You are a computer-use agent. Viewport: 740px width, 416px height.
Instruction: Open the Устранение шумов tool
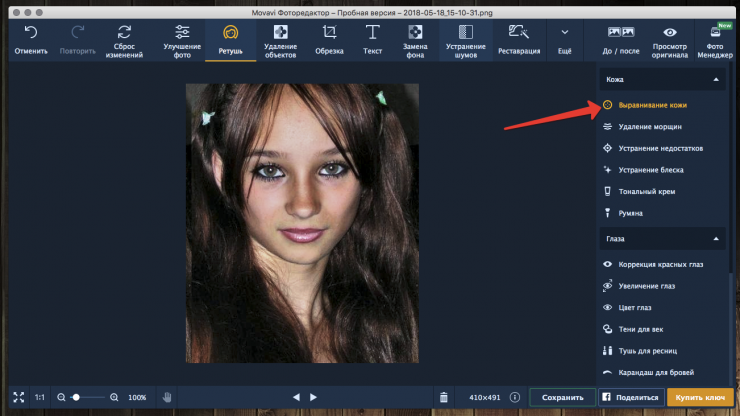466,41
